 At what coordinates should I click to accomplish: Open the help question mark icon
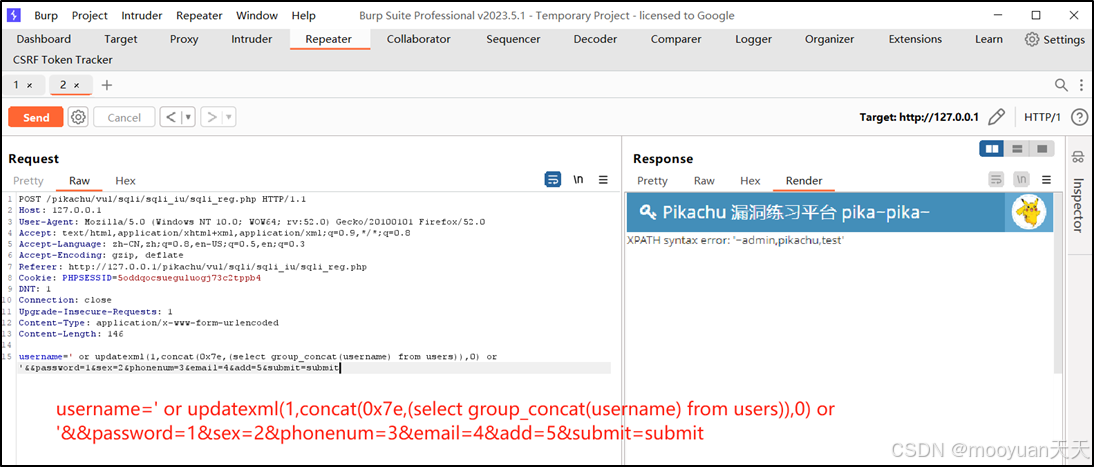coord(1079,117)
